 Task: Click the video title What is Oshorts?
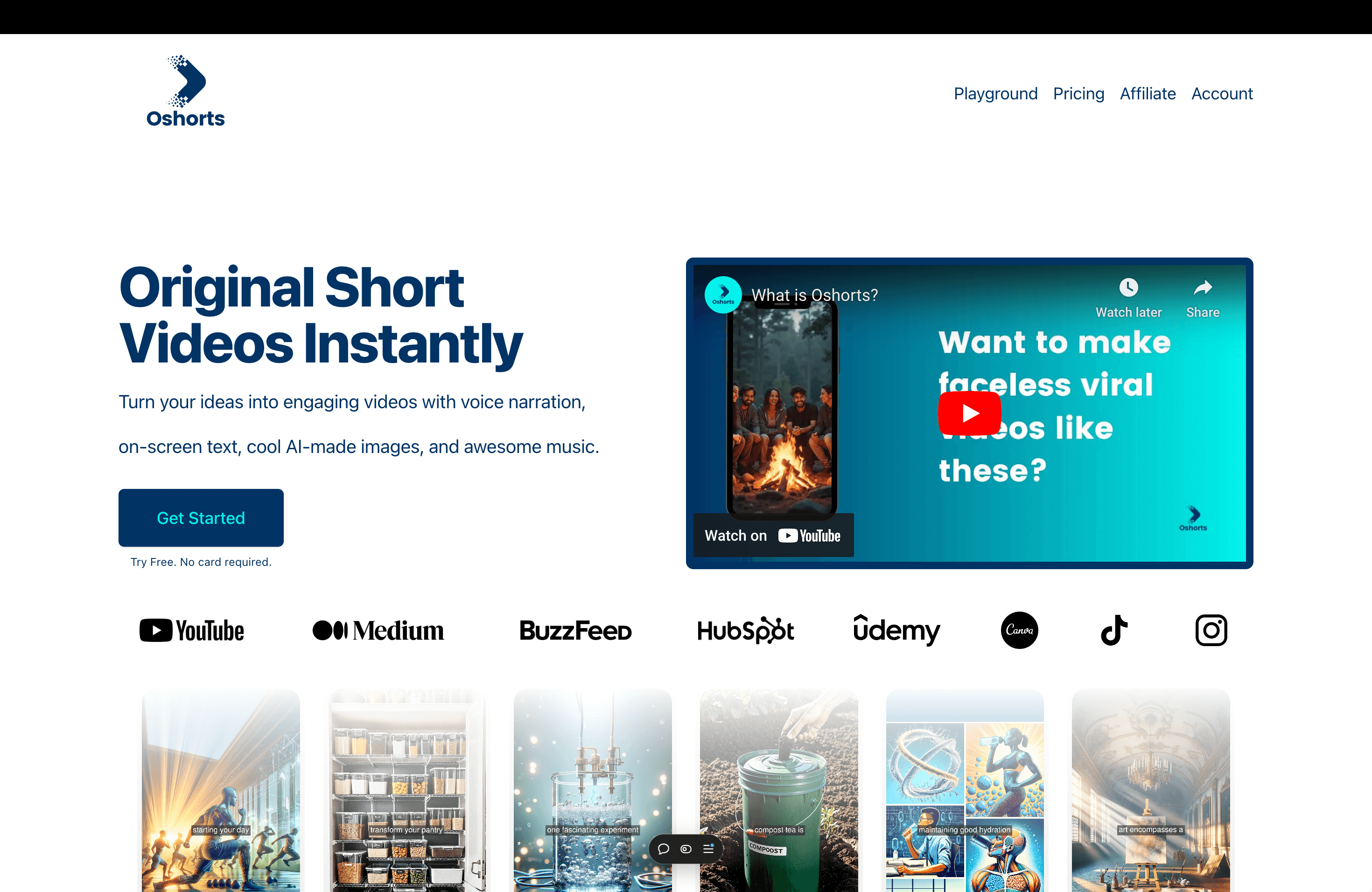coord(814,295)
